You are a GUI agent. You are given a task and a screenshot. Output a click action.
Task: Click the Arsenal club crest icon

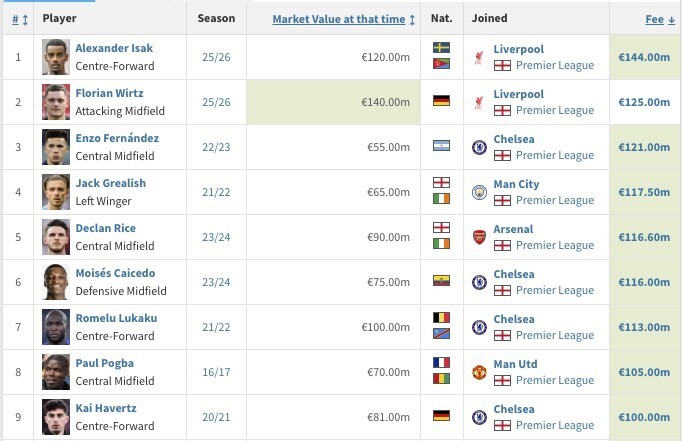pyautogui.click(x=479, y=237)
